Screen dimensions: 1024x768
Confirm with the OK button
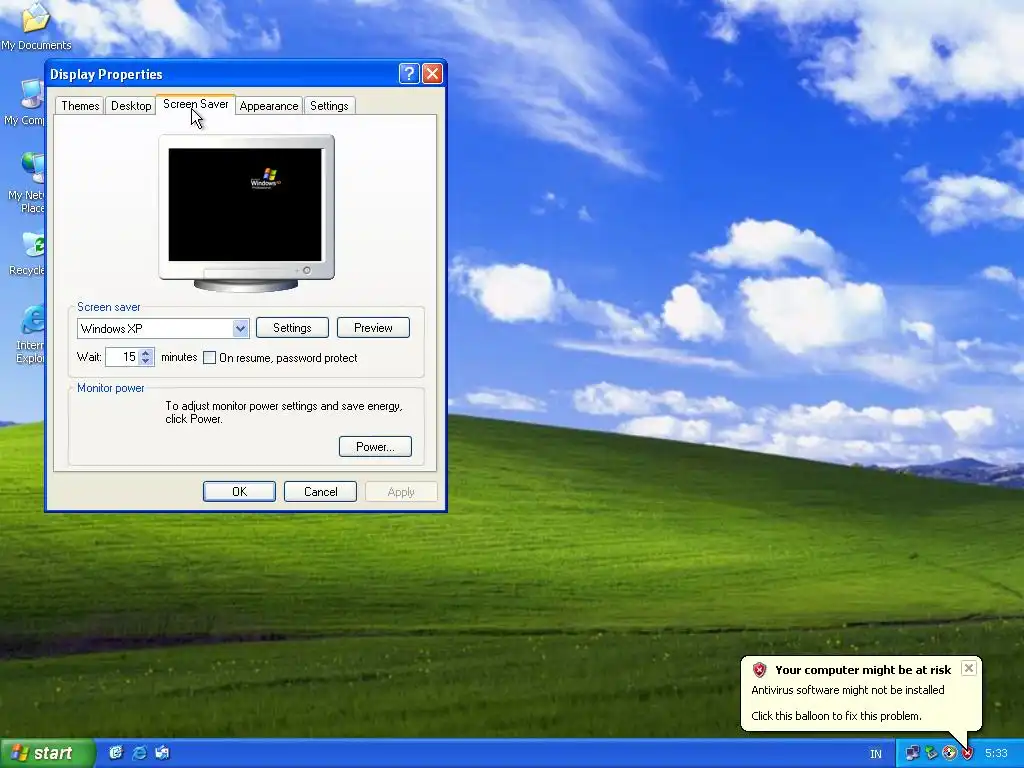pos(240,492)
